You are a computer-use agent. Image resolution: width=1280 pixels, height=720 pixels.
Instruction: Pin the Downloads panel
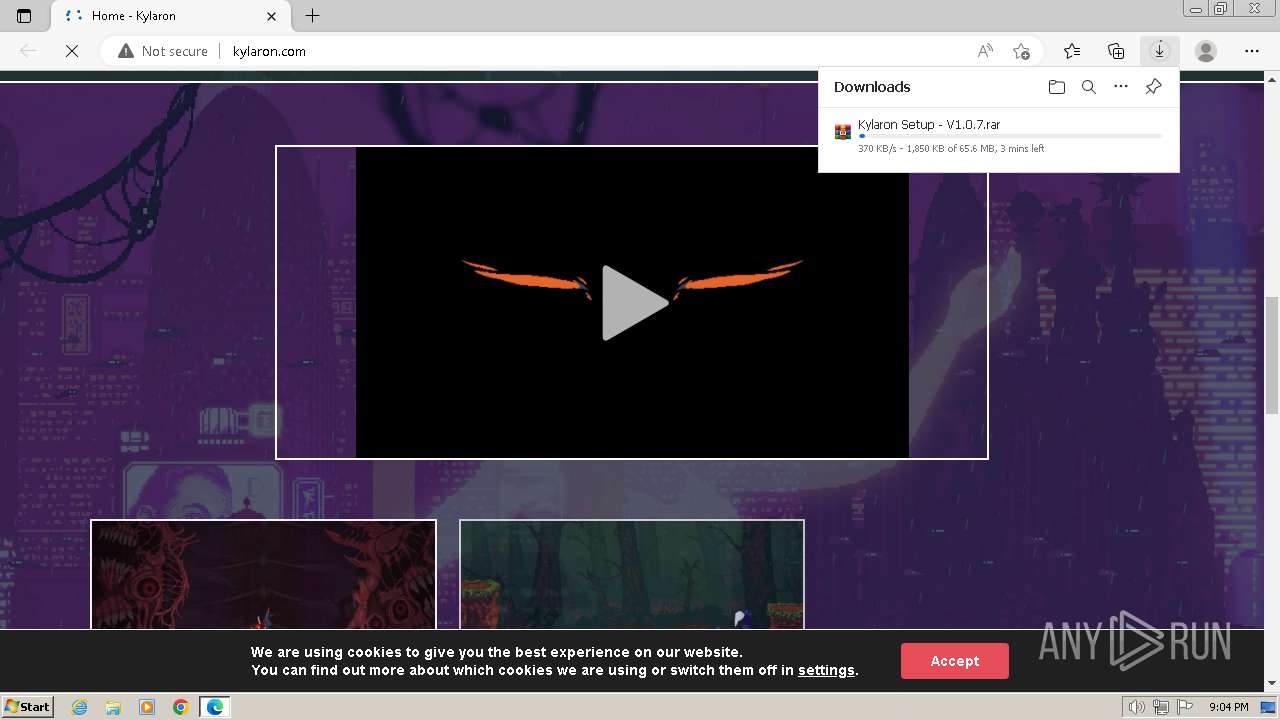pyautogui.click(x=1153, y=87)
